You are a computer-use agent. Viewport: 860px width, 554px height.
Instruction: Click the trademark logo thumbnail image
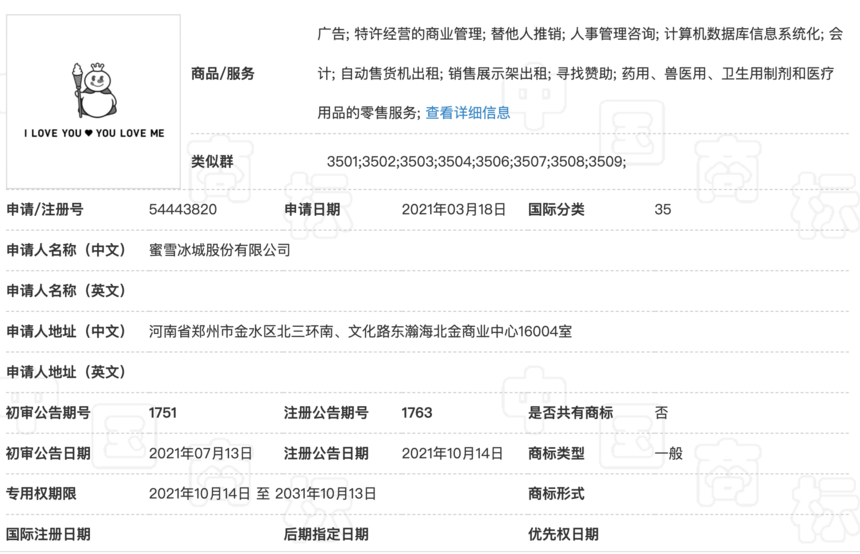tap(93, 102)
